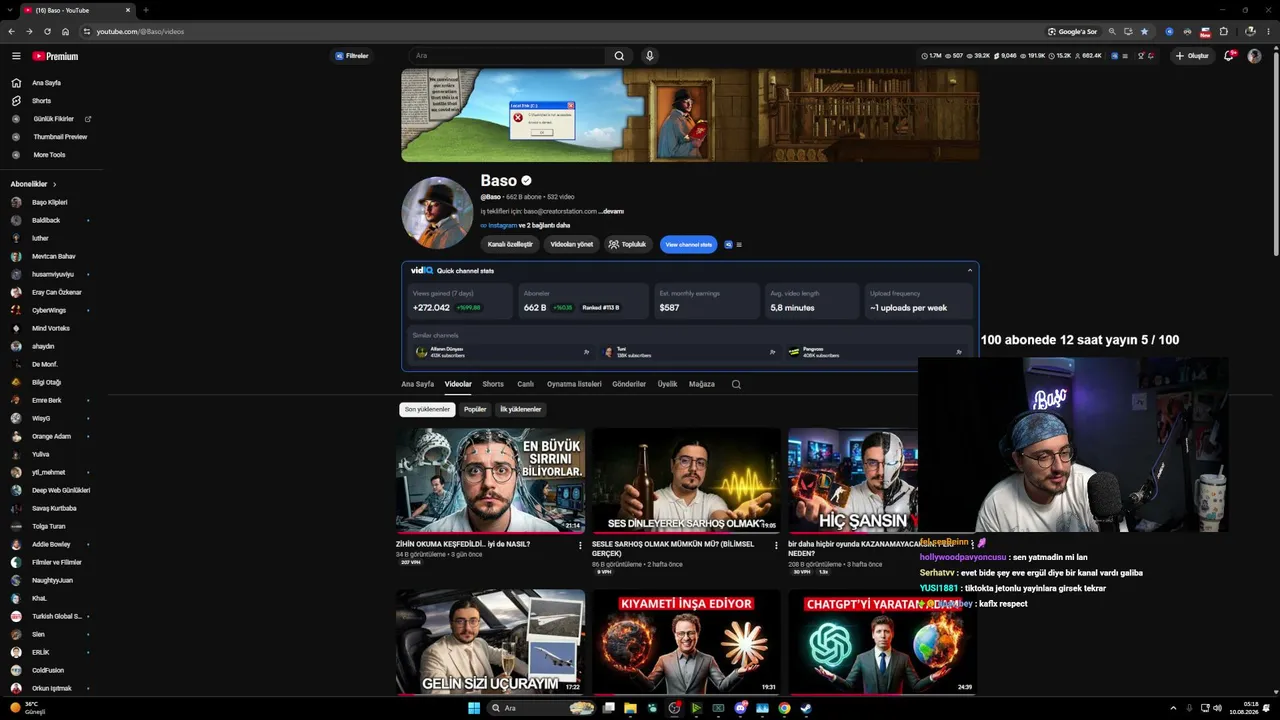Click View channel stats button
The image size is (1280, 720).
[x=689, y=244]
